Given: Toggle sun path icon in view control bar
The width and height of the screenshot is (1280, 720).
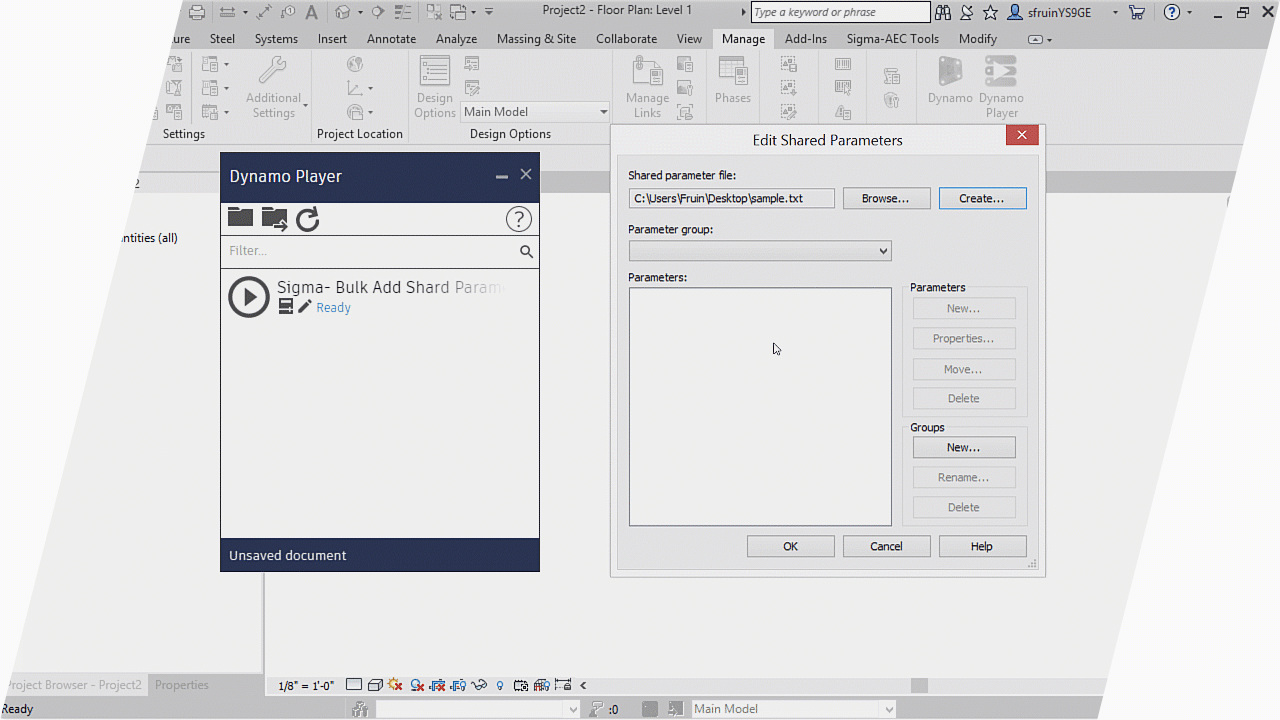Looking at the screenshot, I should tap(396, 685).
